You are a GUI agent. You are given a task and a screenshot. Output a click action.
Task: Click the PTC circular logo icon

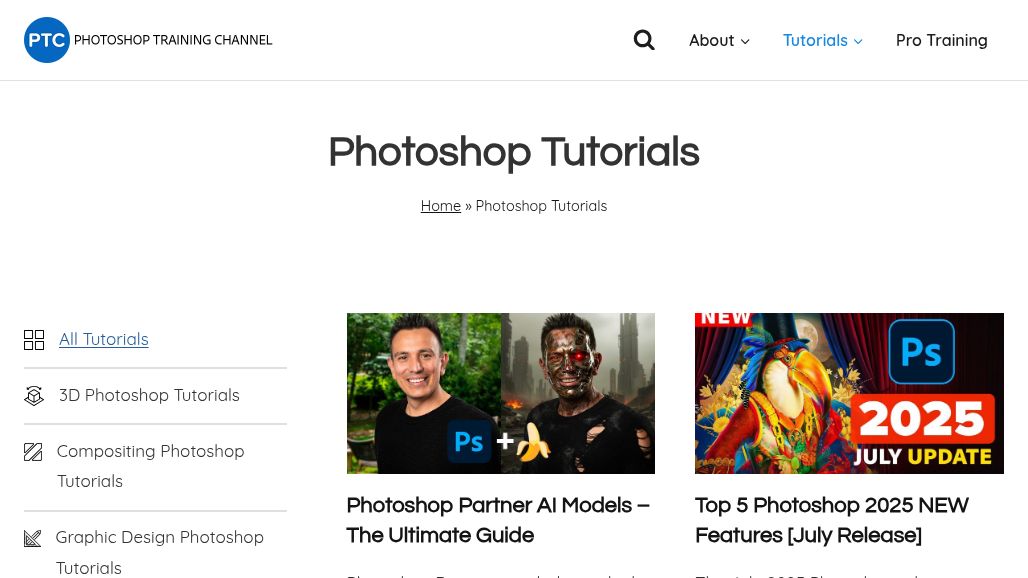(x=47, y=40)
